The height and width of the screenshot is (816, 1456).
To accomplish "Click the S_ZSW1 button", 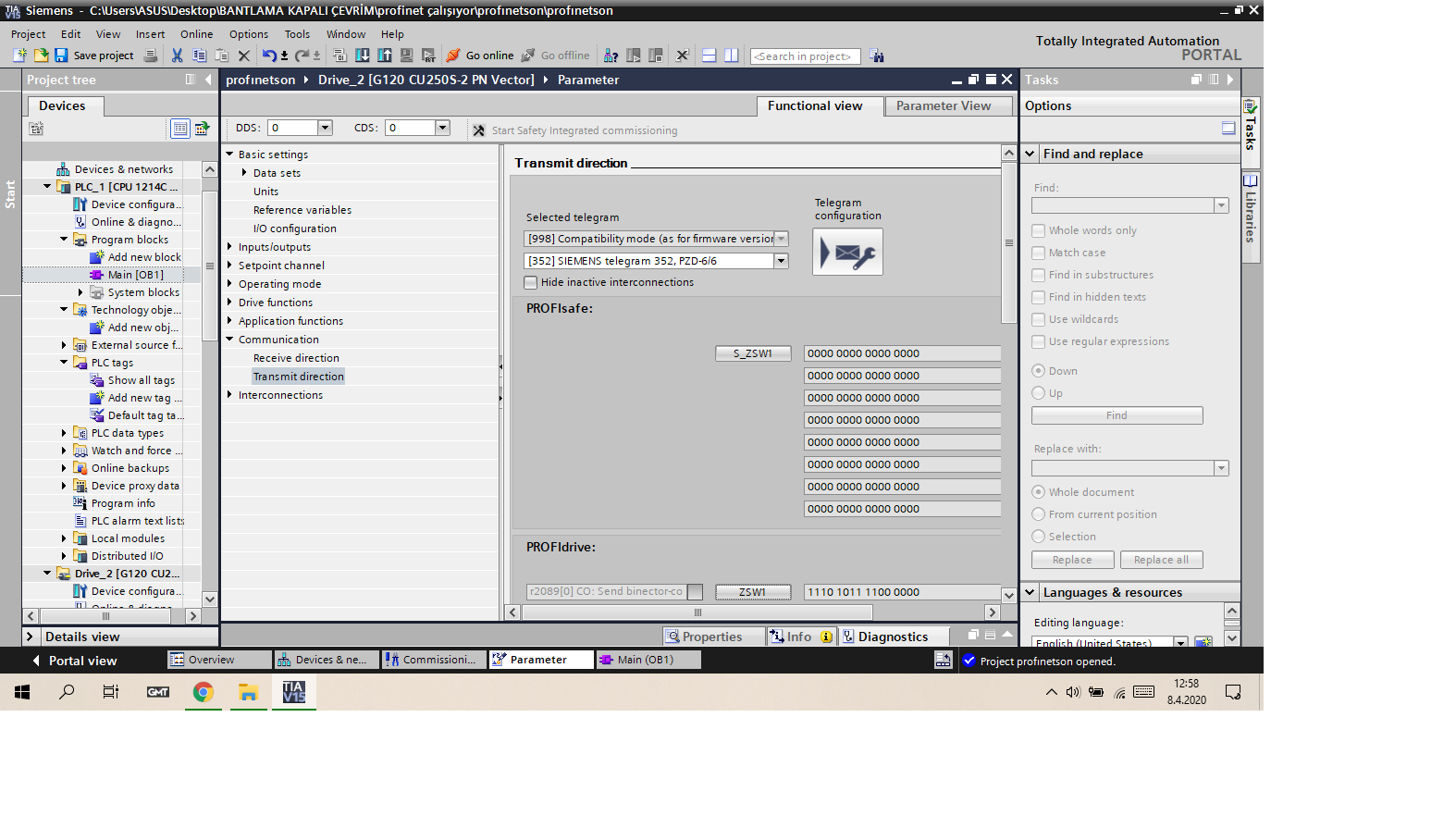I will coord(753,353).
